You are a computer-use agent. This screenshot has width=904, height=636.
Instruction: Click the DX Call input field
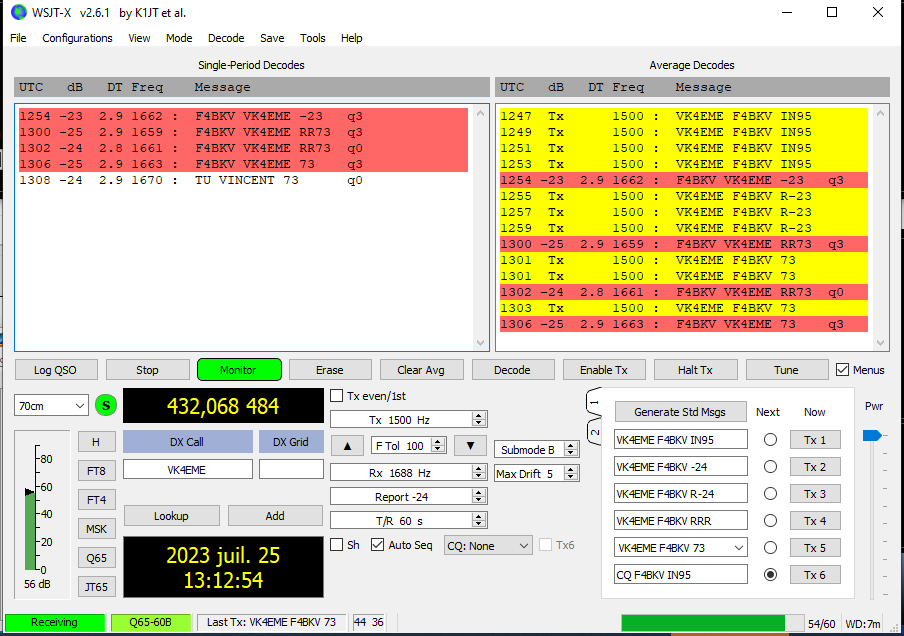pos(187,469)
